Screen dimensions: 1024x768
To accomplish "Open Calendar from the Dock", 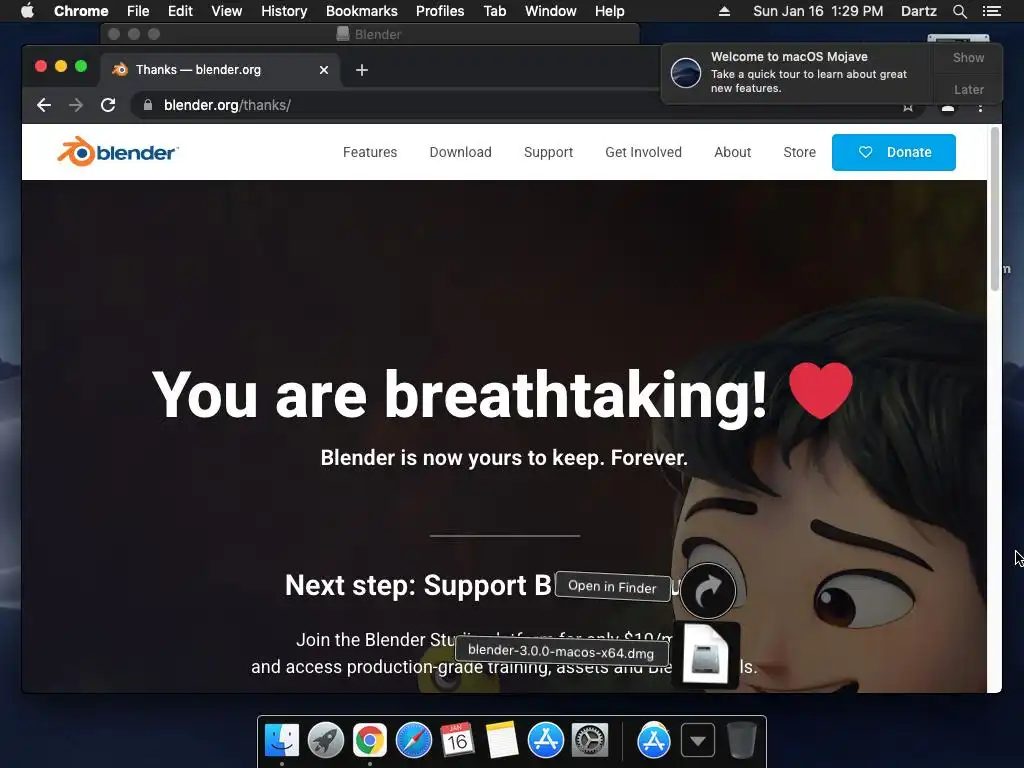I will click(457, 741).
